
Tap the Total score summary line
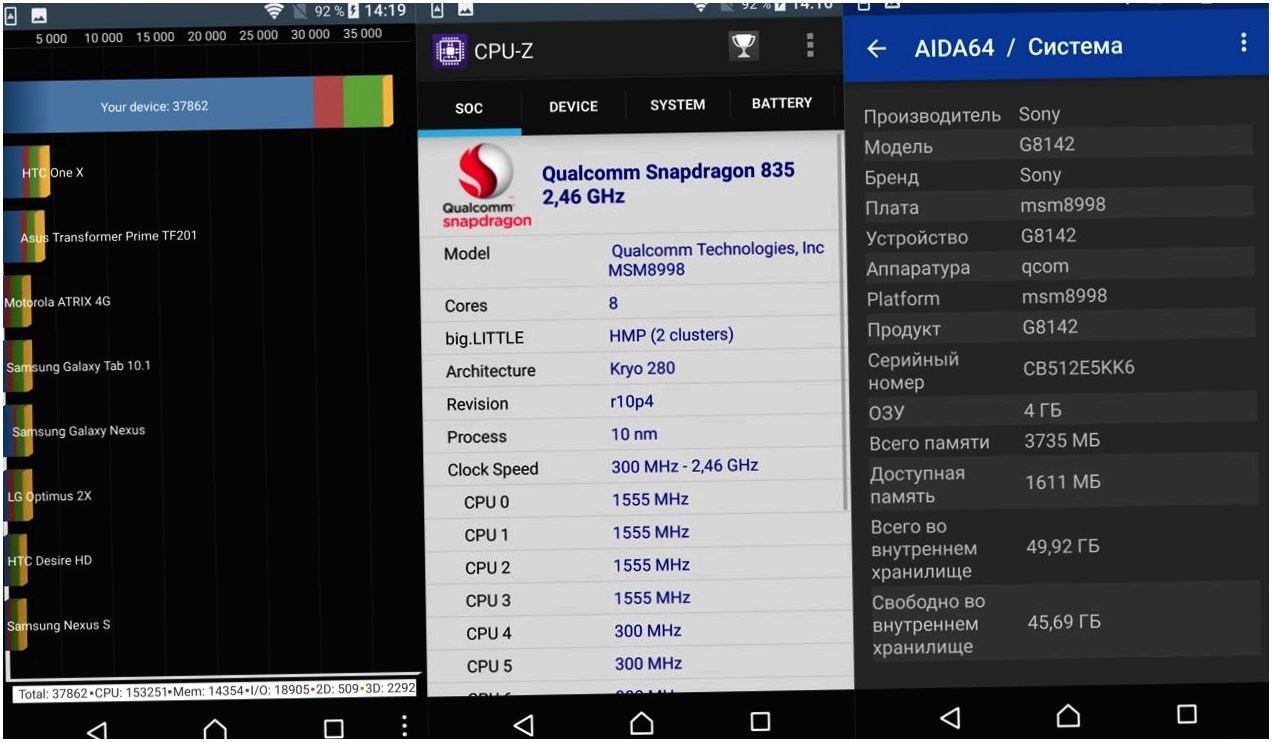(x=217, y=691)
